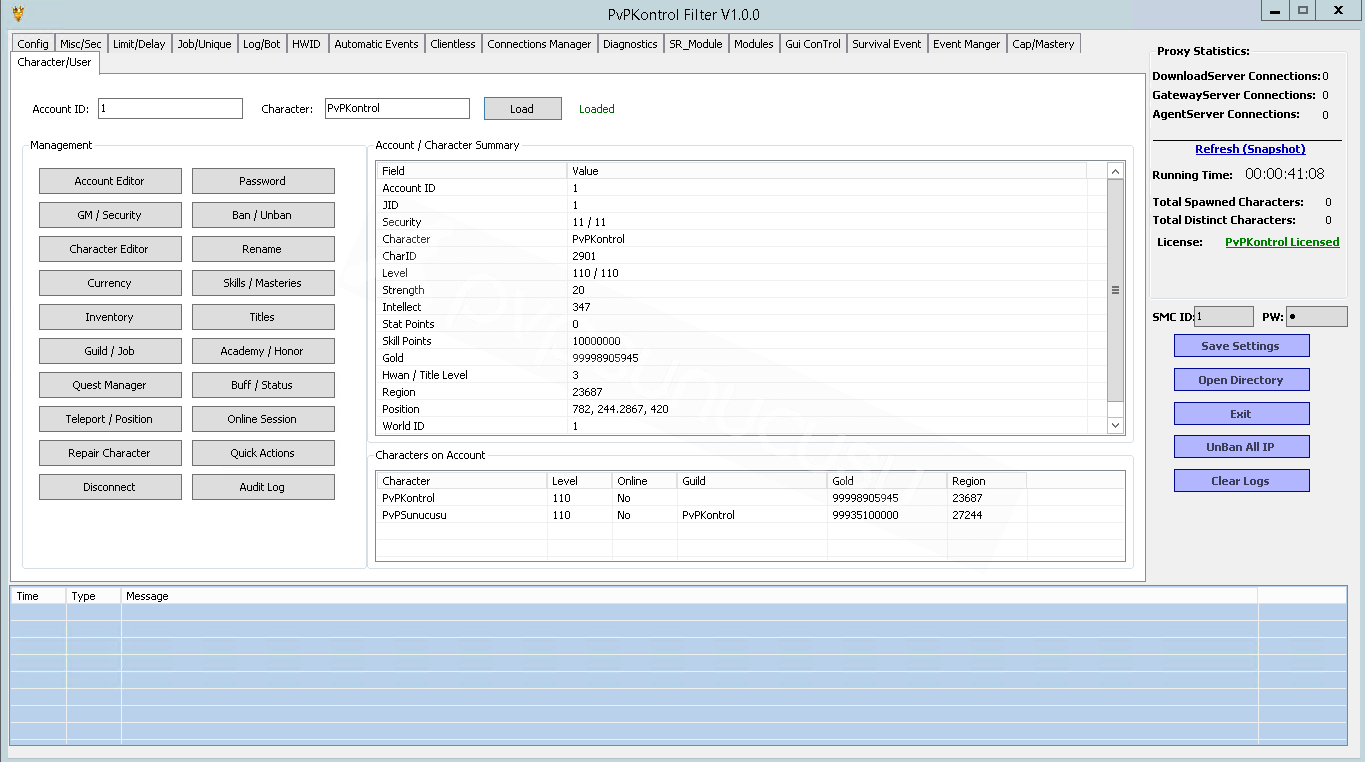This screenshot has width=1365, height=762.
Task: Open the Password management button
Action: (263, 181)
